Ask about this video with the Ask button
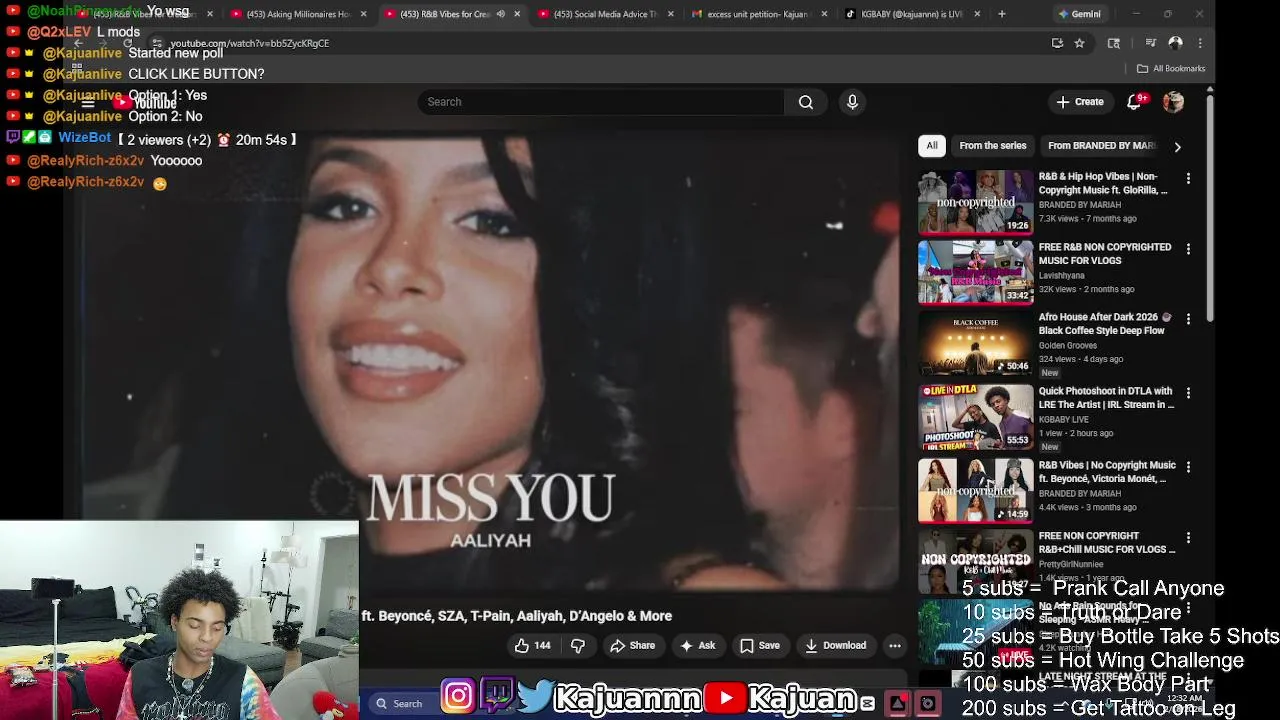Screen dimensions: 1280x720 click(x=697, y=646)
